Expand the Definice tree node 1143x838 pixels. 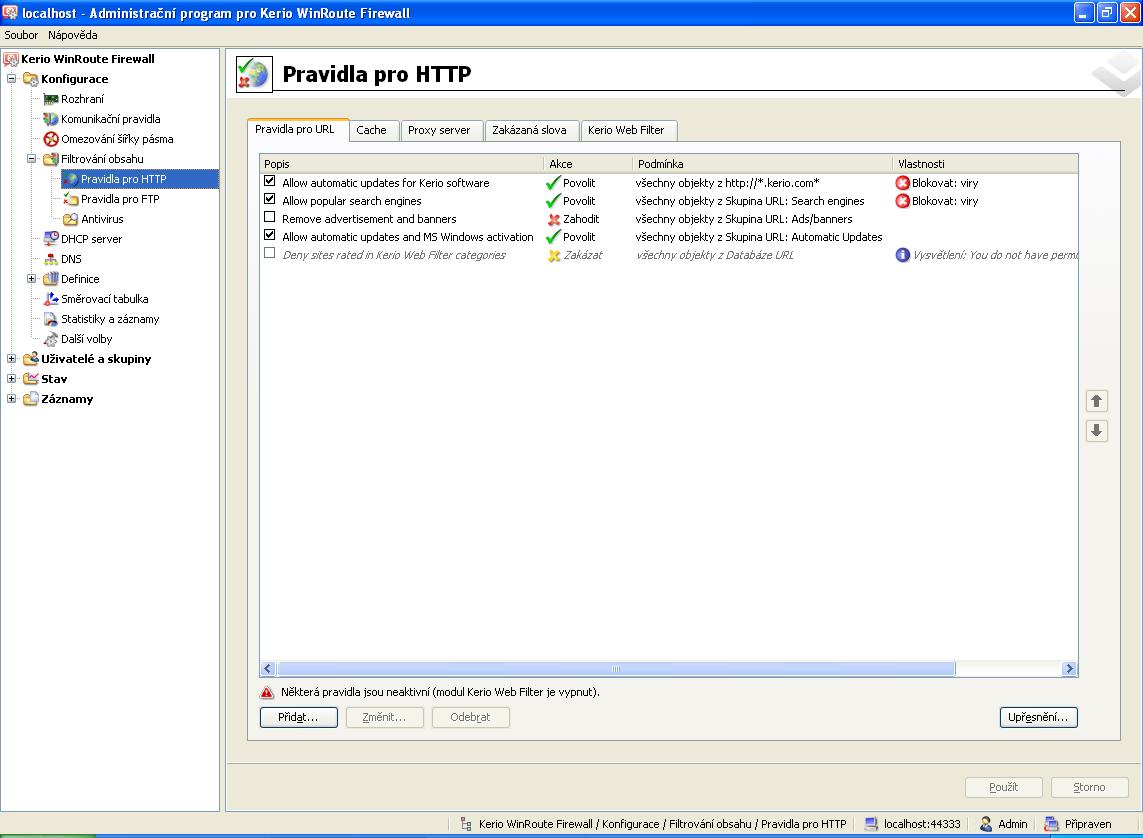(x=31, y=278)
